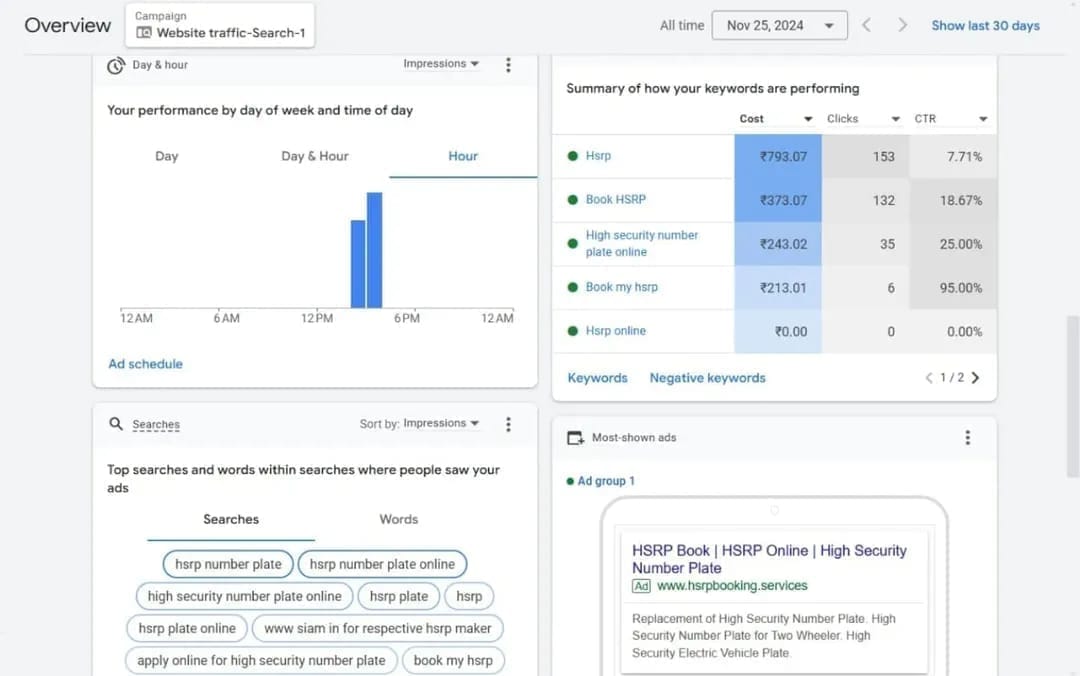The image size is (1080, 676).
Task: Open the Most-shown ads three-dot menu
Action: [967, 437]
